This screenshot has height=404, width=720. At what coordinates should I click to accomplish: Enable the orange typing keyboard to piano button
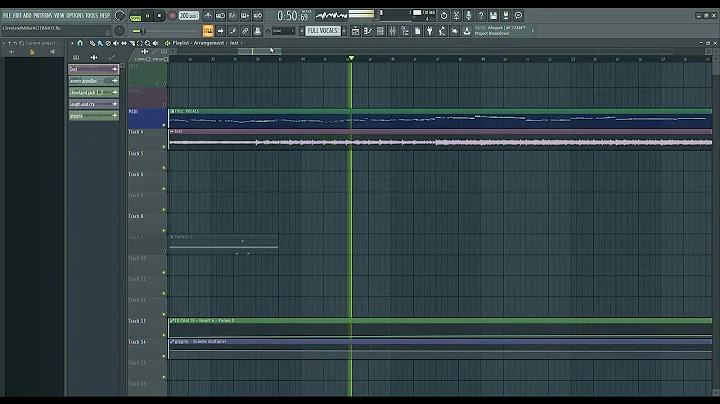pyautogui.click(x=208, y=31)
